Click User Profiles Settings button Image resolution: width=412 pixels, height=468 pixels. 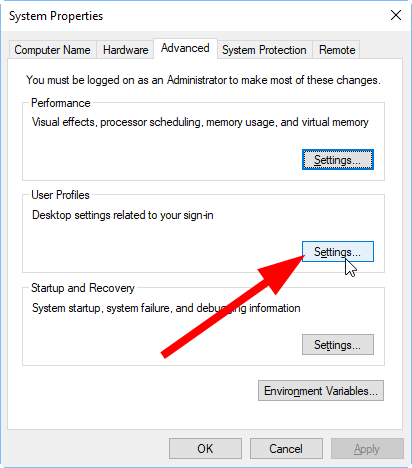pos(338,252)
